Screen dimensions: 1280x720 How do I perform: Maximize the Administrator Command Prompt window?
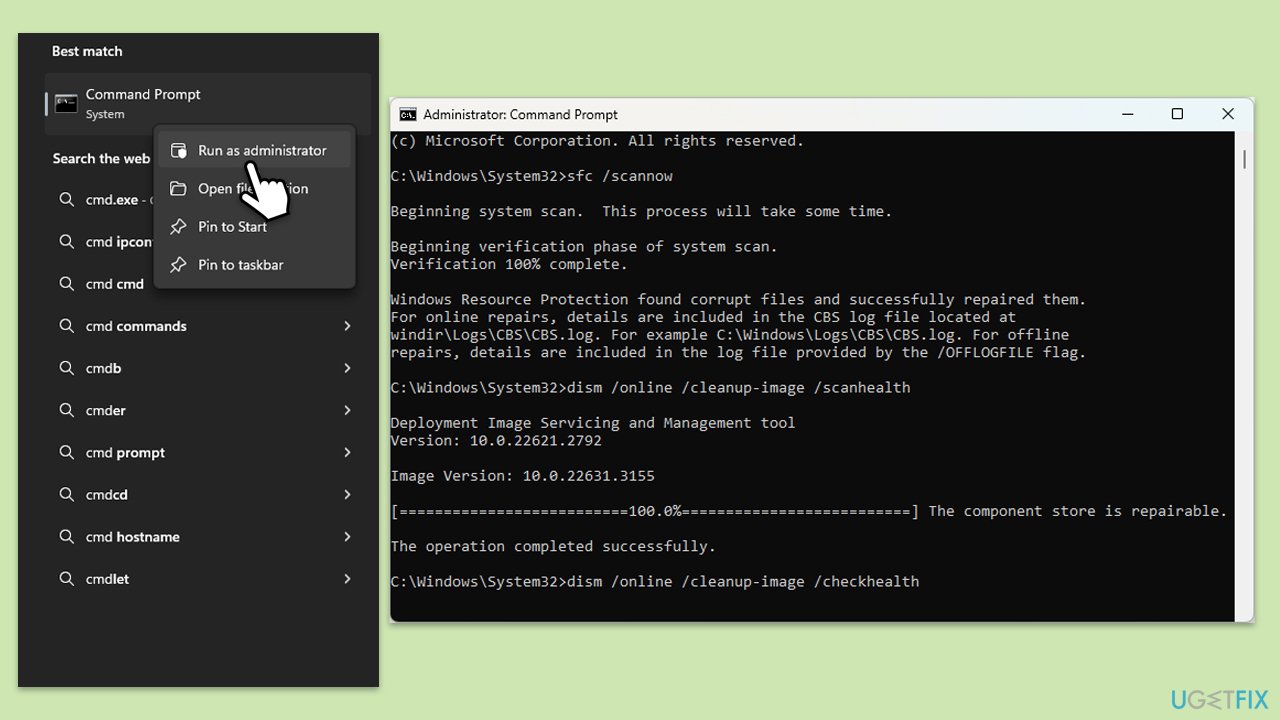[x=1177, y=114]
